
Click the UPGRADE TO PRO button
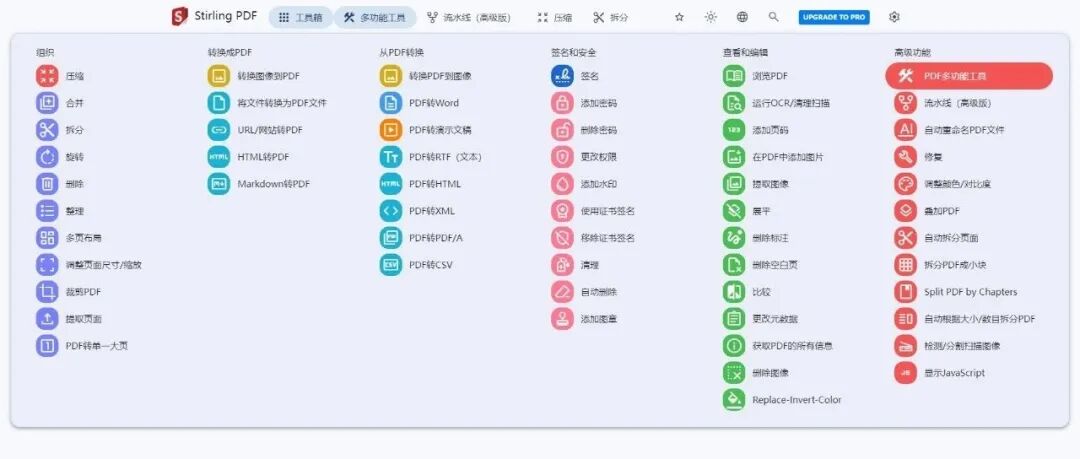coord(834,17)
